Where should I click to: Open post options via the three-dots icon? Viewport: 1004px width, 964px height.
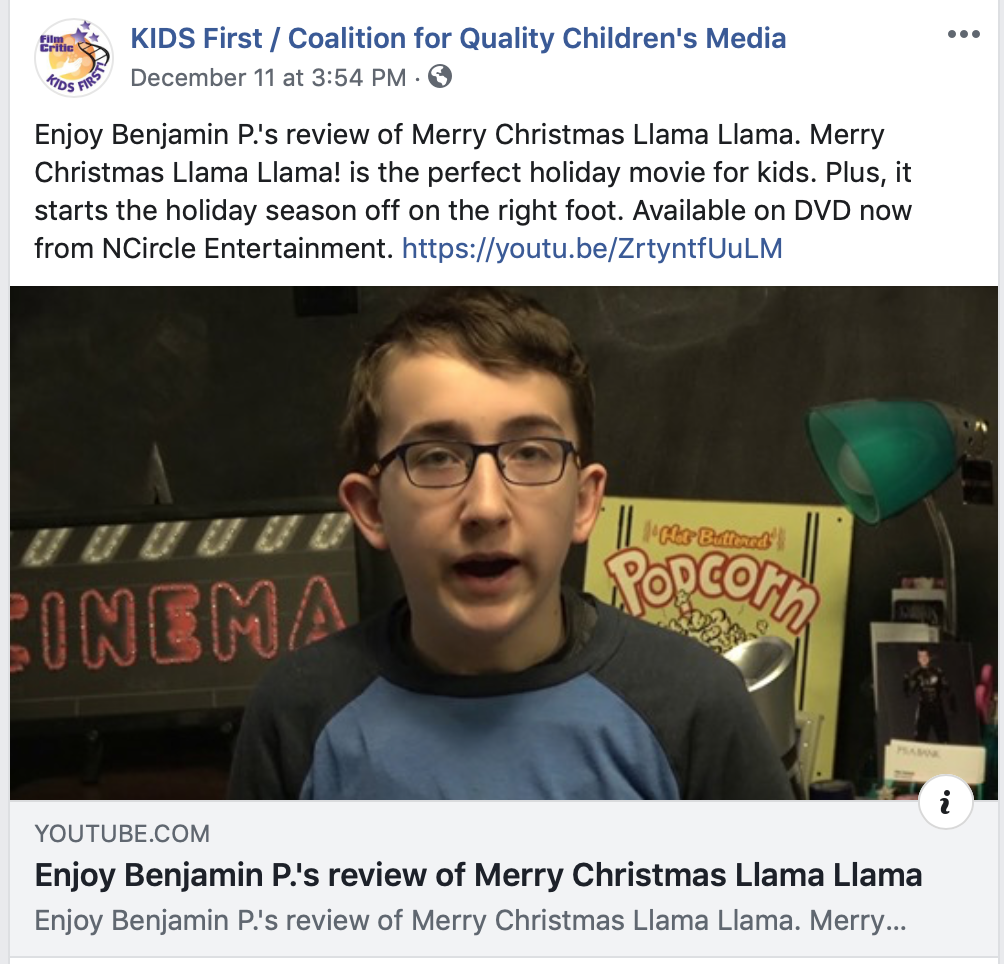pos(963,34)
